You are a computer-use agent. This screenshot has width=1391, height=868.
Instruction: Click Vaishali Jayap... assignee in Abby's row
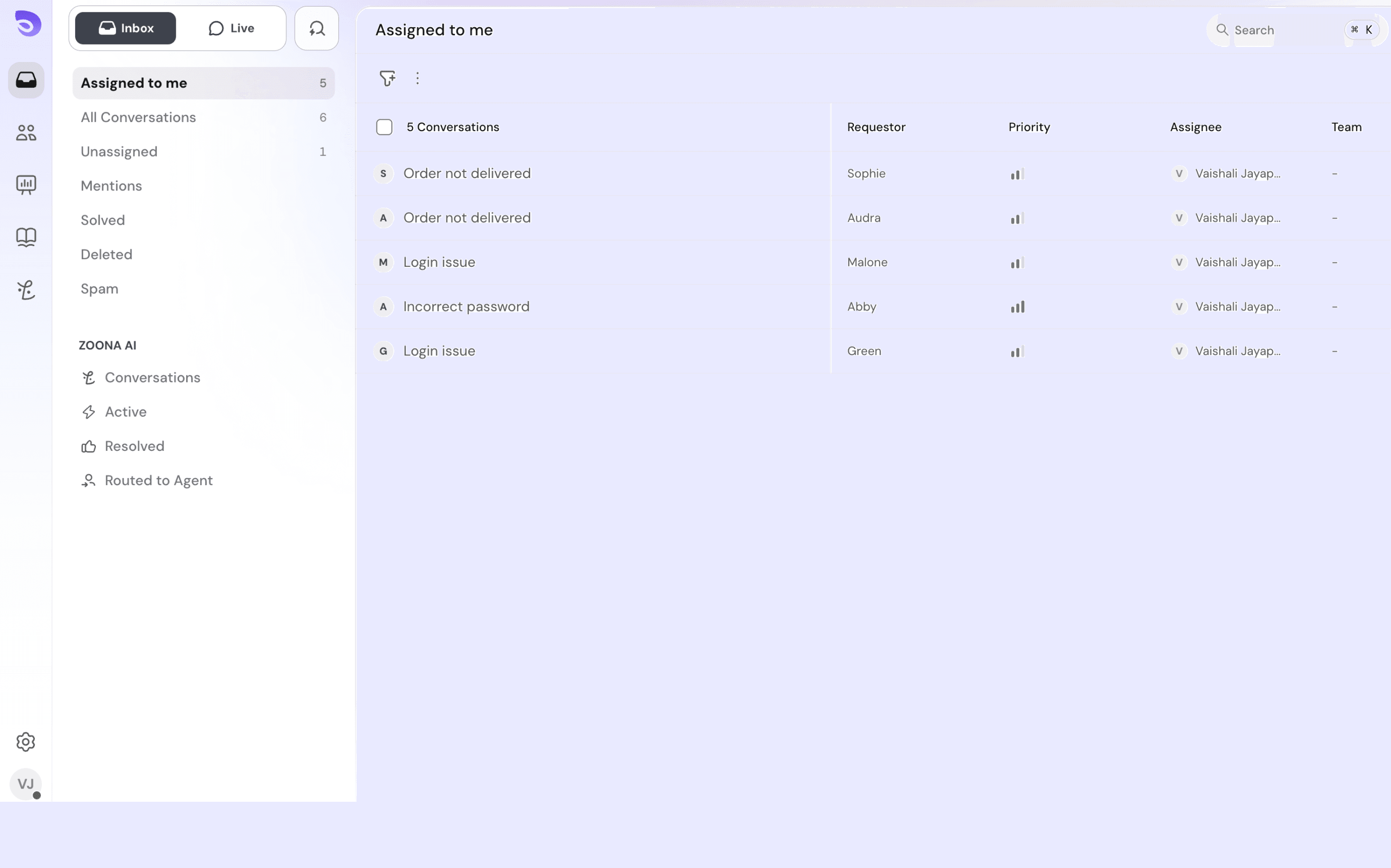point(1238,307)
